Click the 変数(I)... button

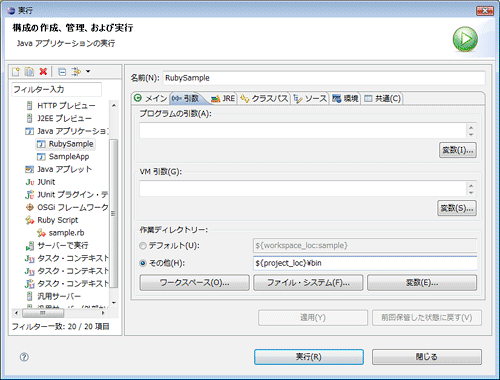click(458, 150)
